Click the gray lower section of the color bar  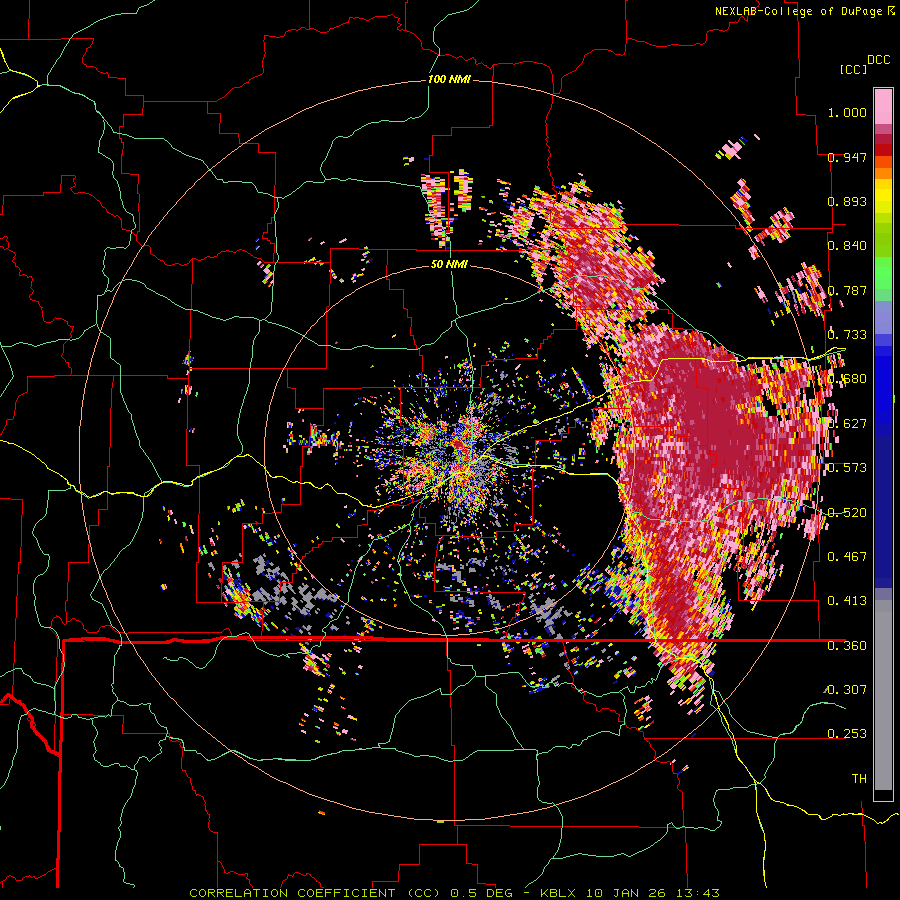tap(883, 695)
